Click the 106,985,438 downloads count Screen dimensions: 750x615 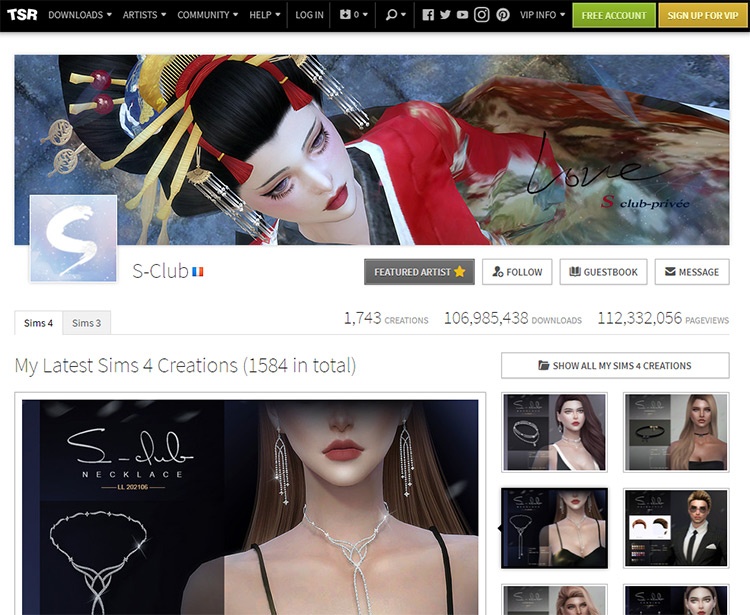click(513, 318)
